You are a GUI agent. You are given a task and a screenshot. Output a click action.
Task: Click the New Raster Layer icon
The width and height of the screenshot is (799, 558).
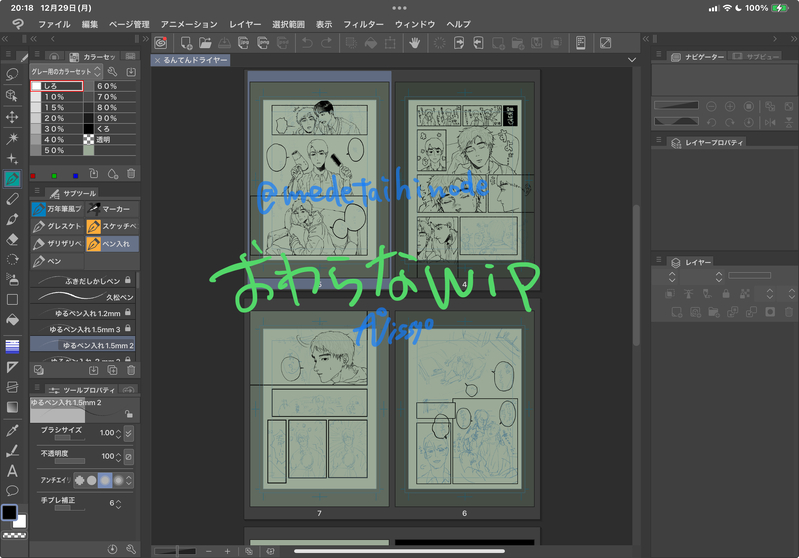point(677,312)
